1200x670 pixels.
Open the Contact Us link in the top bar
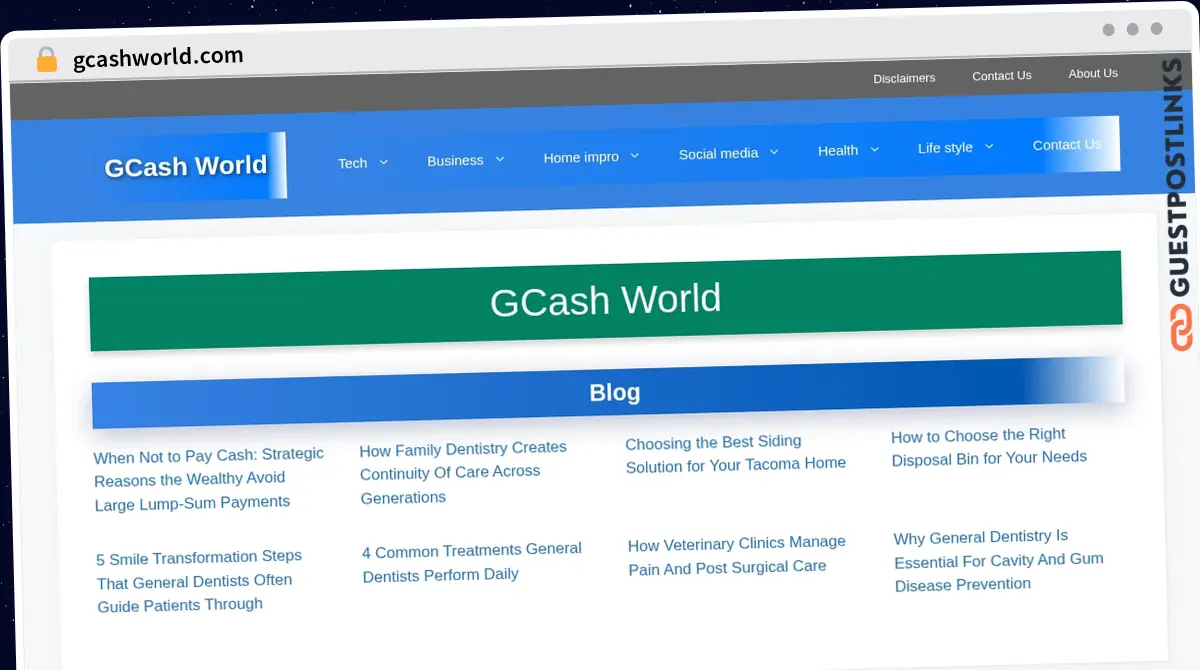(1001, 75)
